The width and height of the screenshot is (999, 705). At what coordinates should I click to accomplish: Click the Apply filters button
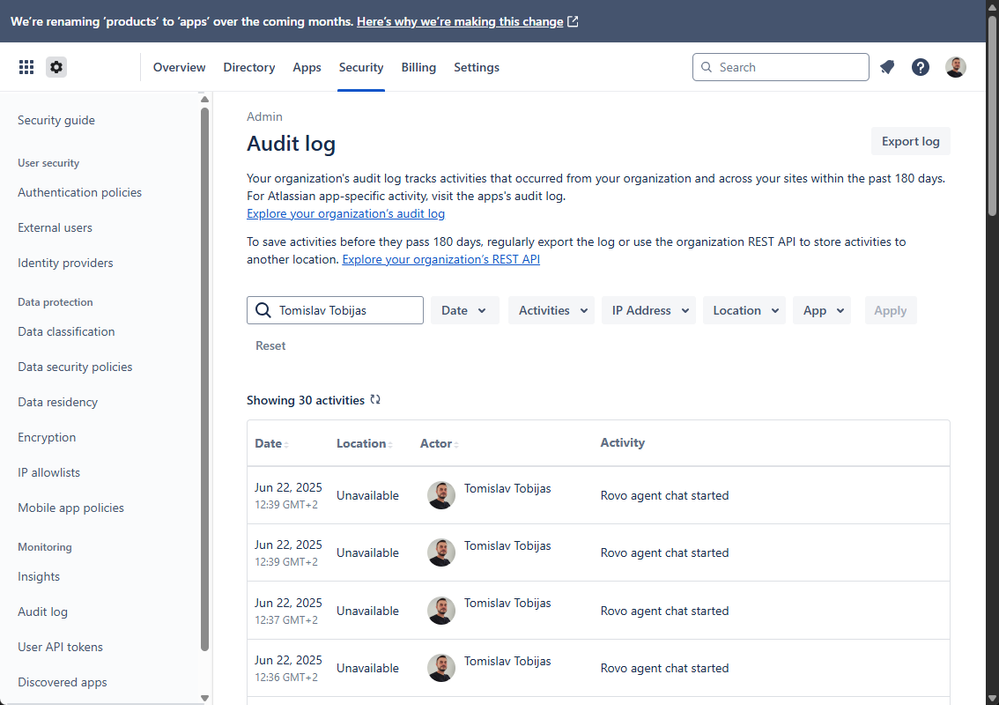click(x=890, y=310)
